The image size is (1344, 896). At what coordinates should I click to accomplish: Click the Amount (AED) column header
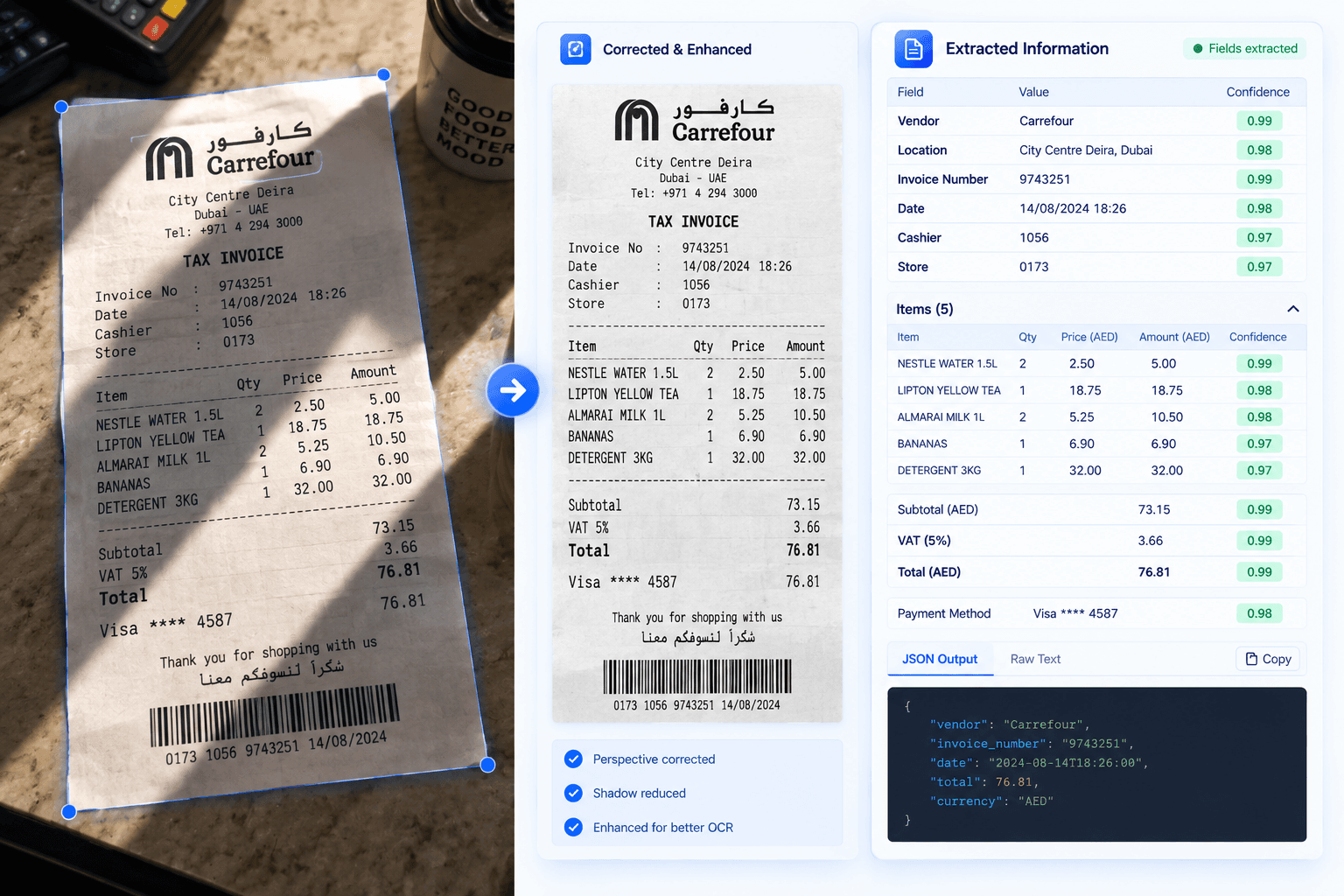click(x=1174, y=337)
